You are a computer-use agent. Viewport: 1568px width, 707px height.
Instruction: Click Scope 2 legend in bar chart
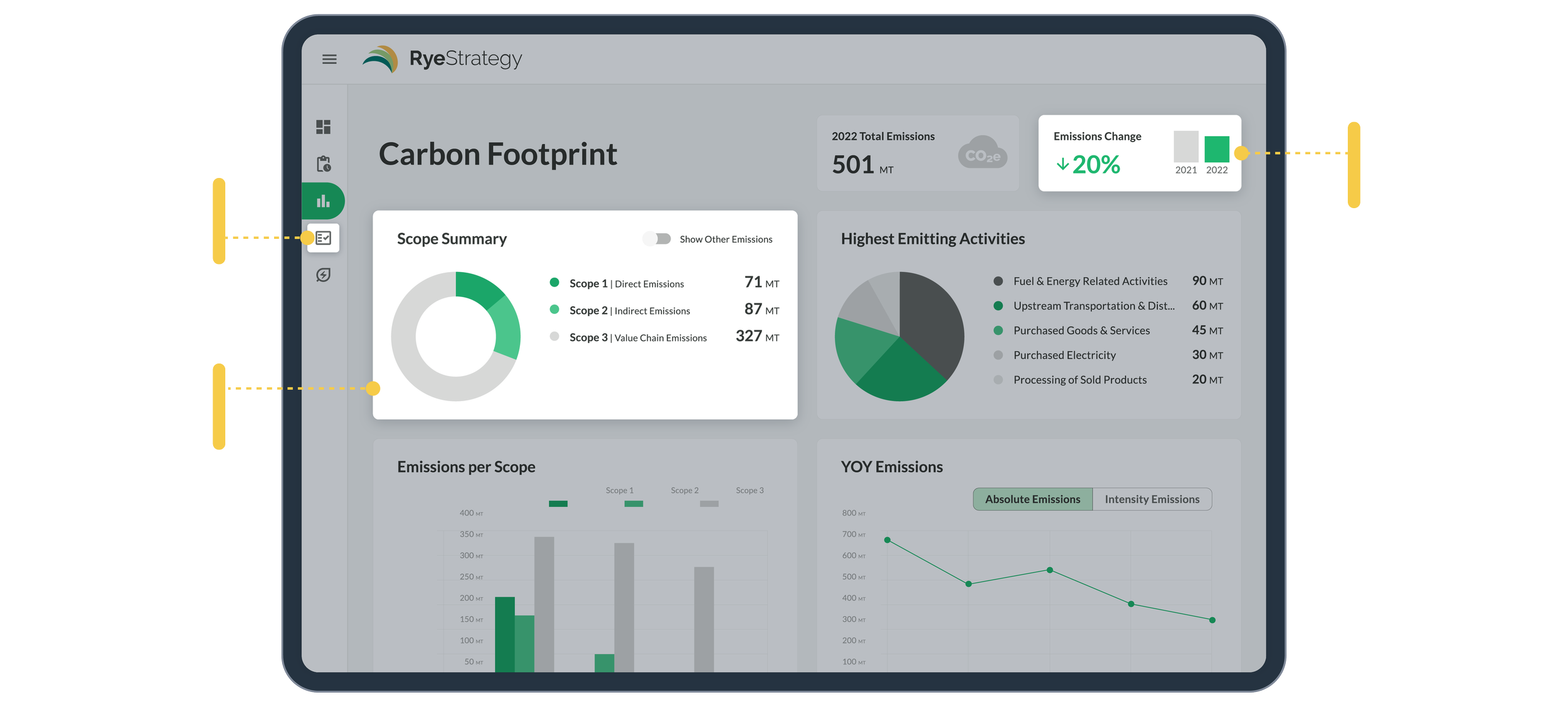pos(684,491)
